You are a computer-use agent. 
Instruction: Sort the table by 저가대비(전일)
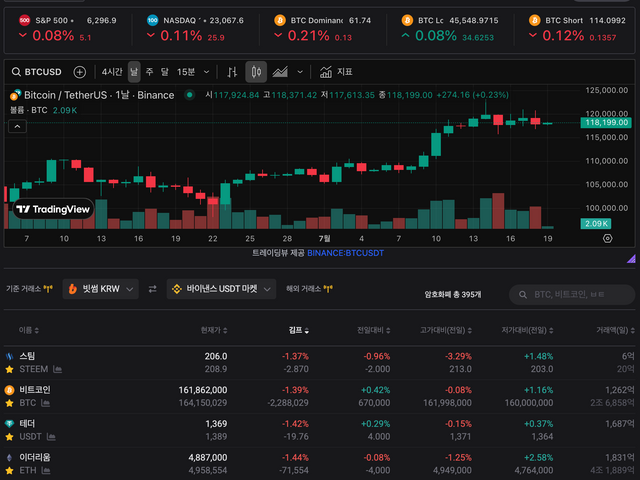(x=527, y=330)
